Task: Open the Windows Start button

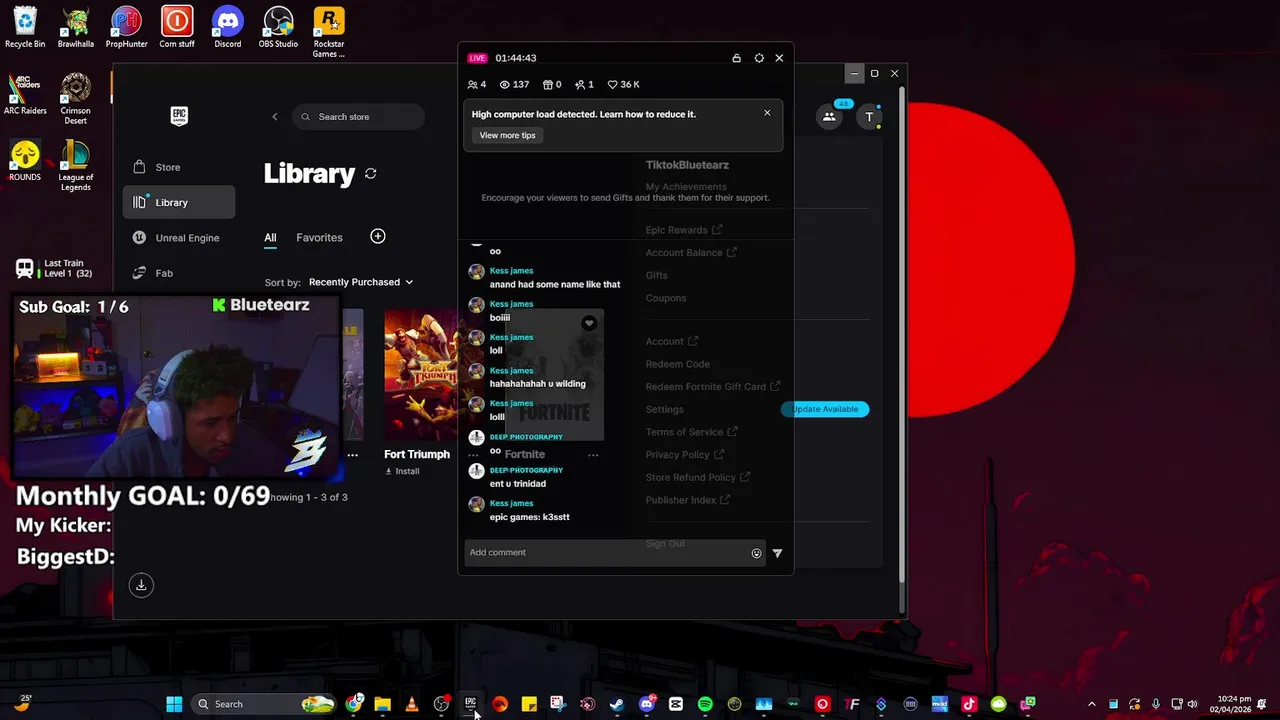Action: pos(174,704)
